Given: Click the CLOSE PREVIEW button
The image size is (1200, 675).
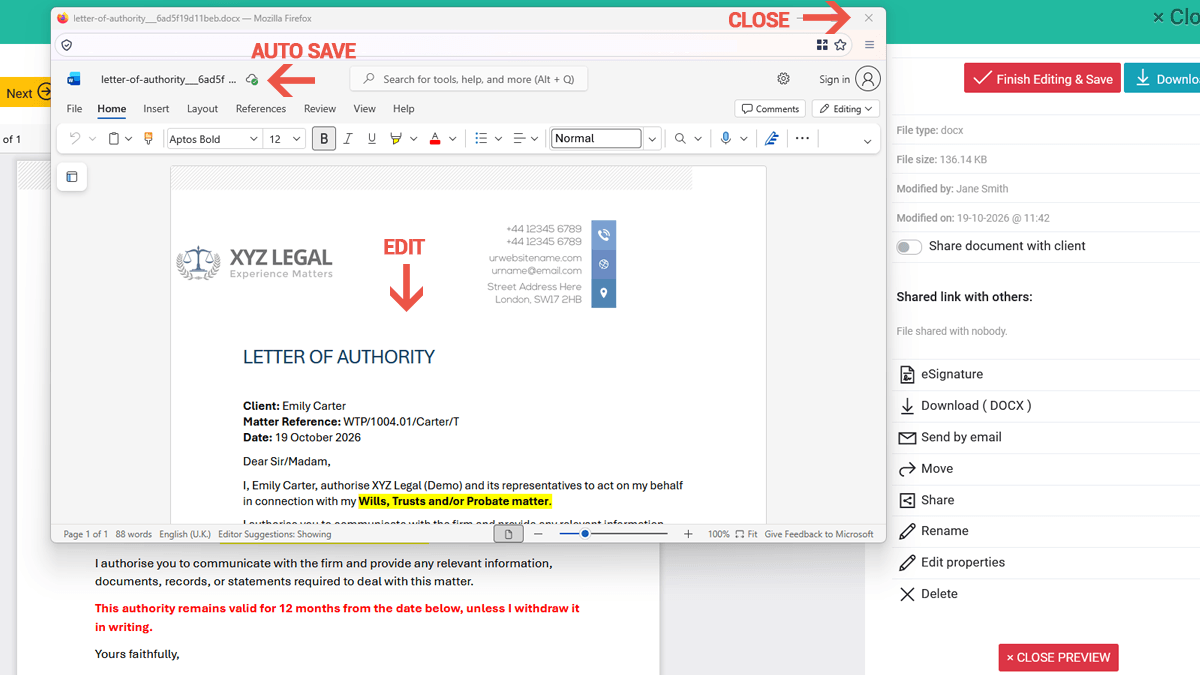Looking at the screenshot, I should click(1058, 657).
